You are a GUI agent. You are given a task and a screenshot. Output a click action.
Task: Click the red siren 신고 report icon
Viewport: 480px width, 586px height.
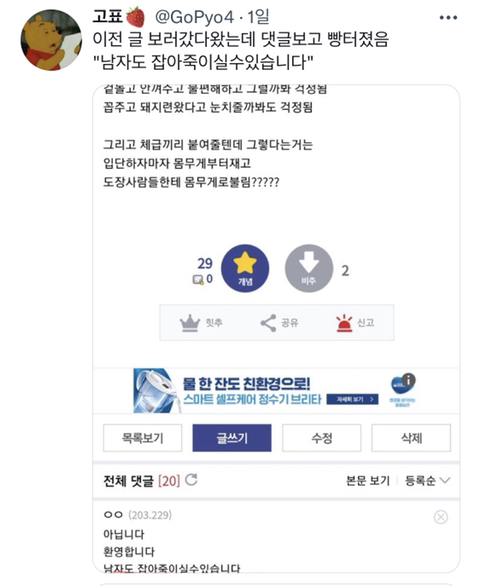[x=344, y=323]
